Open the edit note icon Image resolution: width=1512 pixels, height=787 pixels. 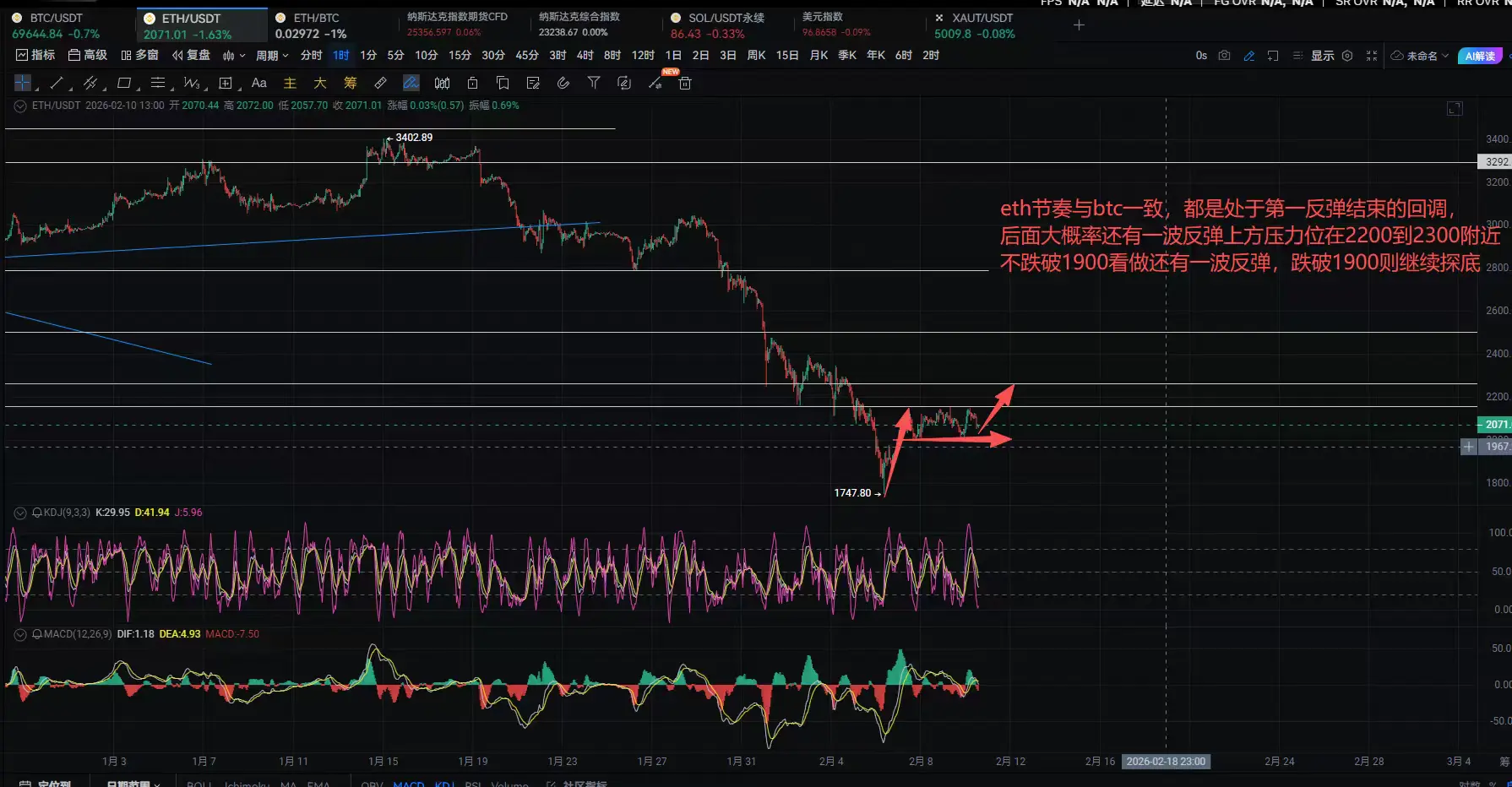click(x=533, y=83)
